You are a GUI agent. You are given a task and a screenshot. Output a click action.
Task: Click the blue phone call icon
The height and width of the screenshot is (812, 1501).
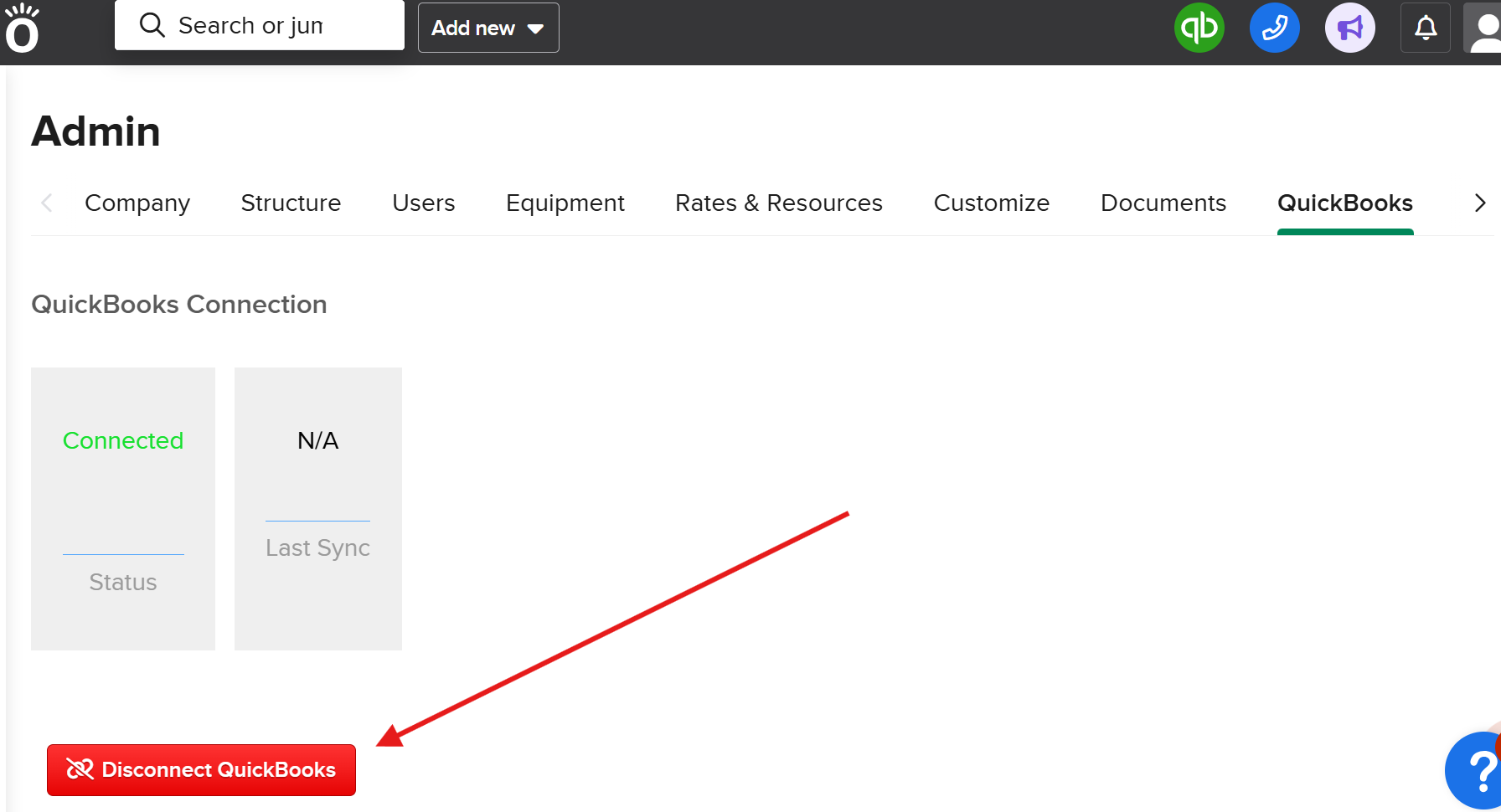tap(1274, 28)
